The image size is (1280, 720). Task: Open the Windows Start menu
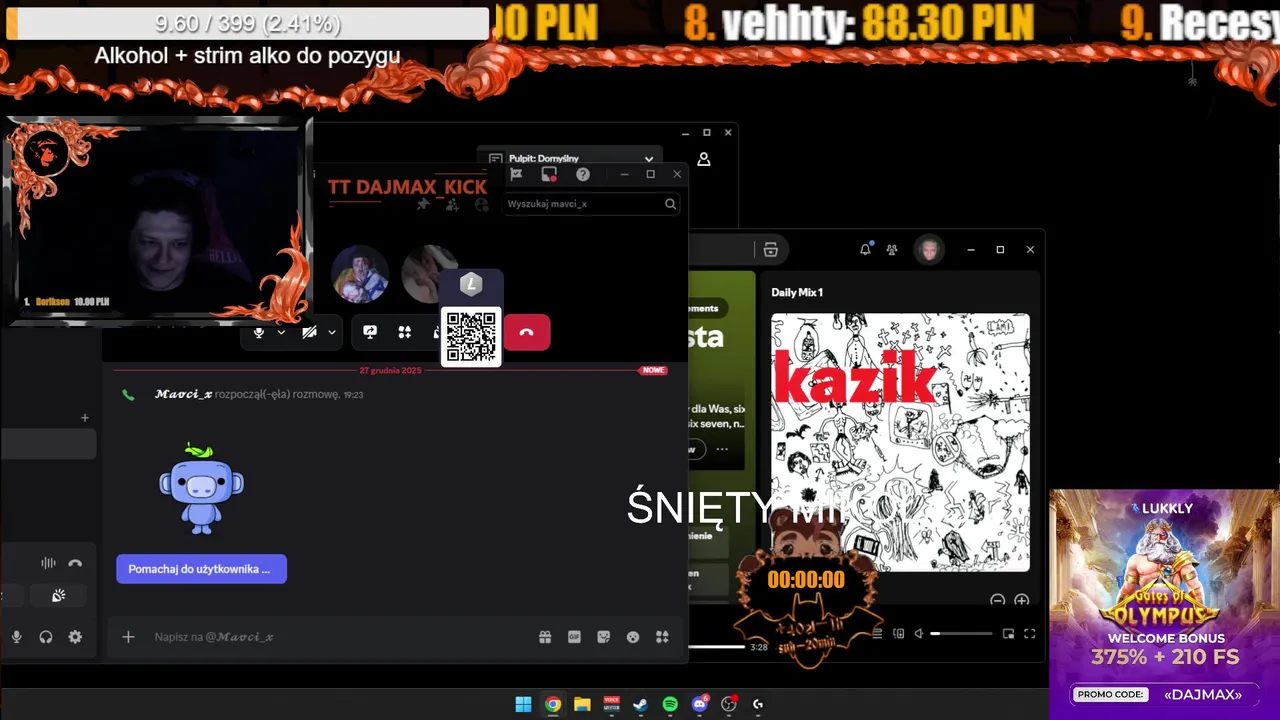(x=523, y=704)
